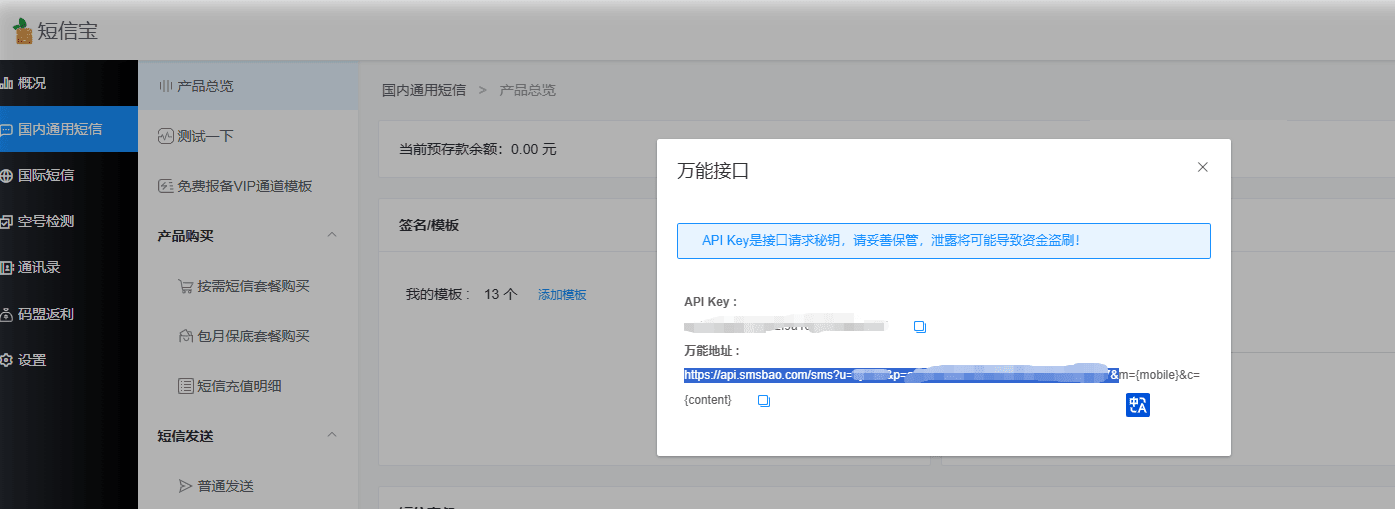Copy the 万能地址 URL using copy icon
The width and height of the screenshot is (1395, 509).
[x=764, y=401]
